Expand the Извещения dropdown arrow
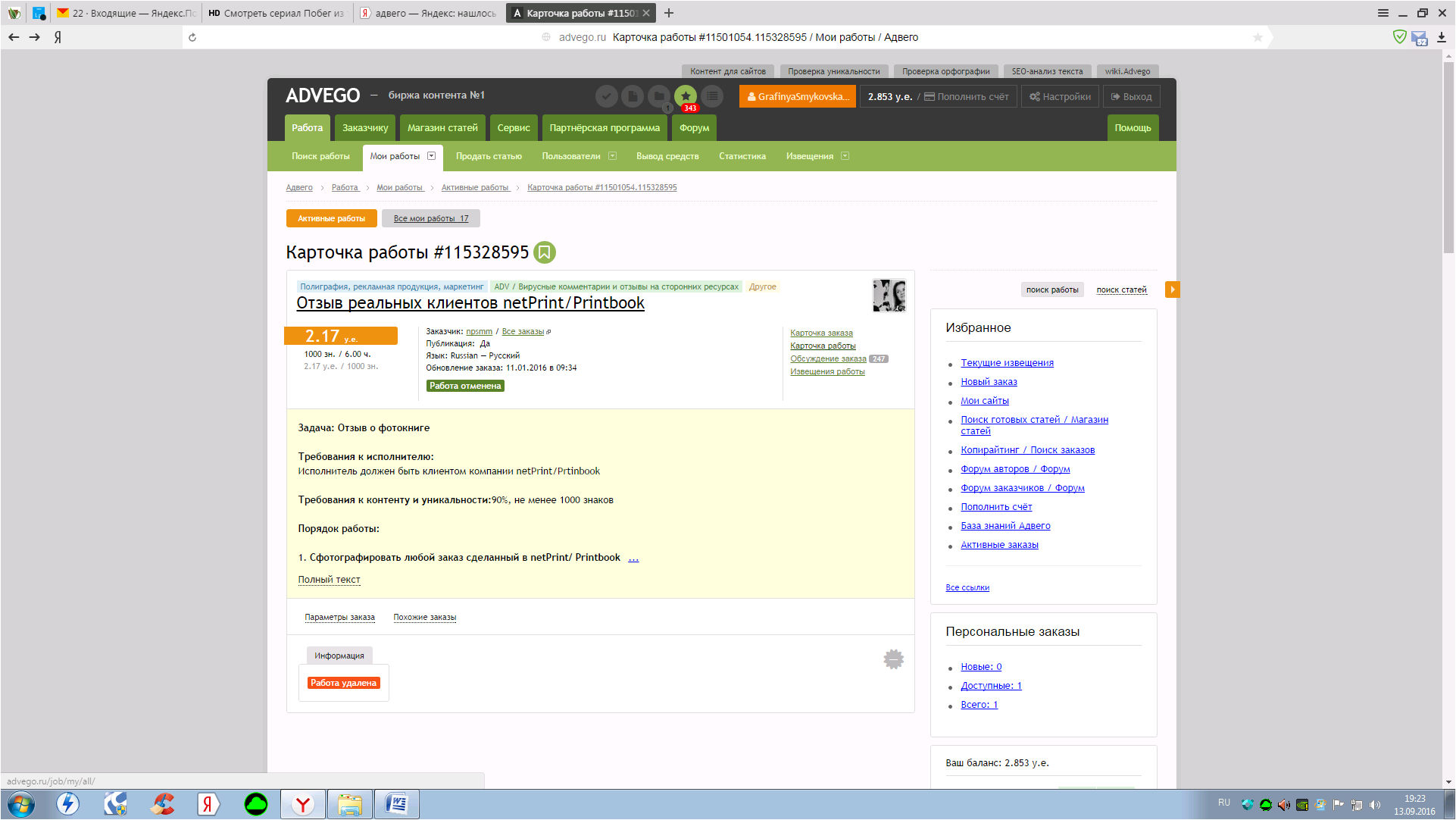This screenshot has width=1456, height=820. click(x=845, y=156)
